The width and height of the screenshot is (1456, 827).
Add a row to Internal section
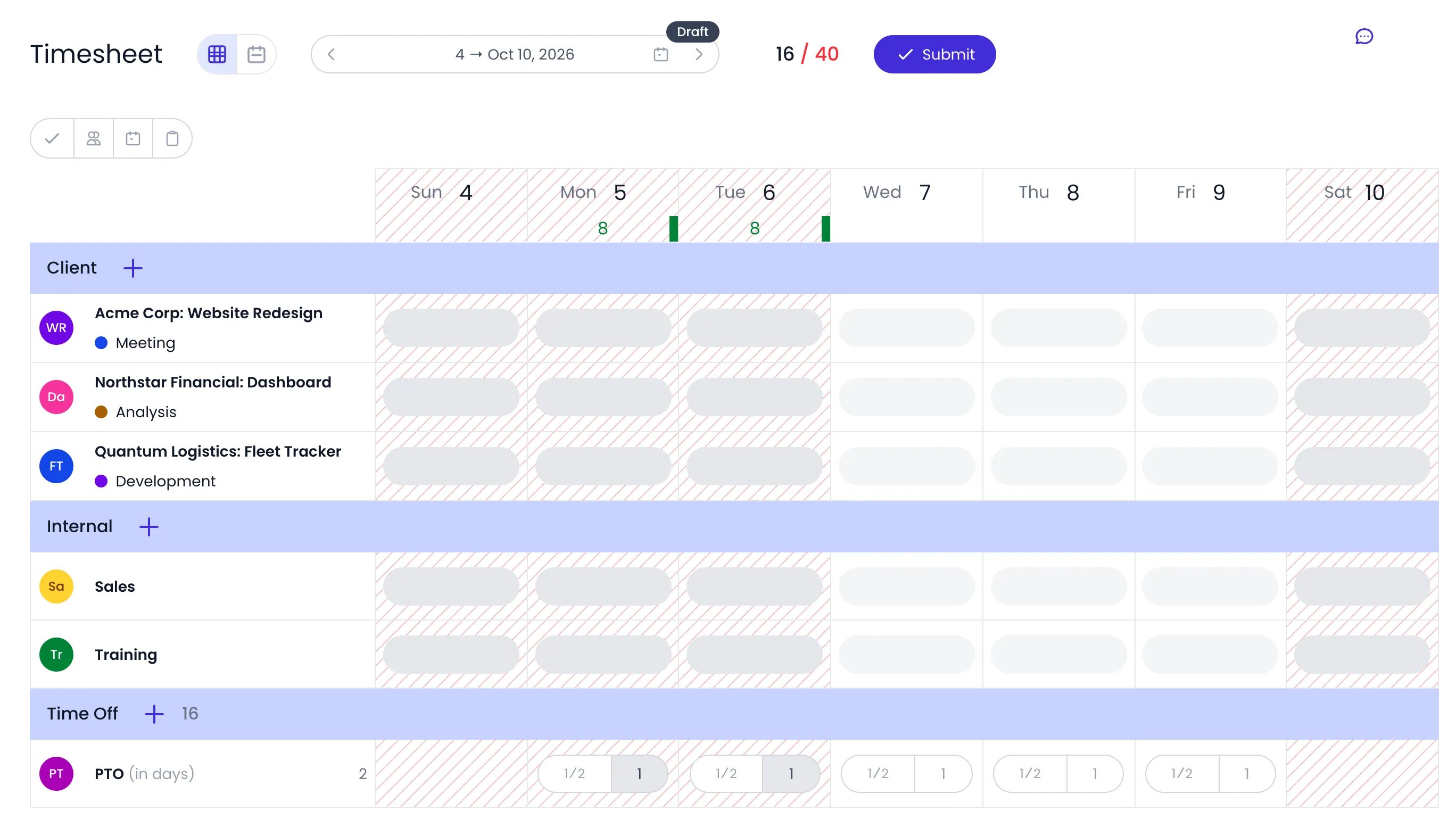coord(149,526)
